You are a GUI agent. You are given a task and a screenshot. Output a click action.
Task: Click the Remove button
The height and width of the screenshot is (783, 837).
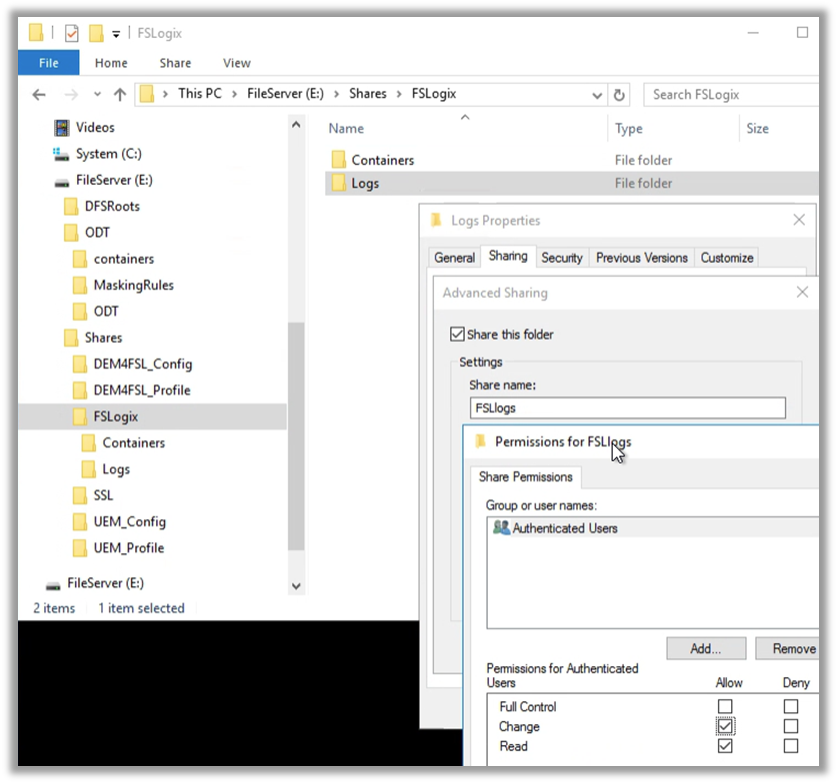pos(793,649)
